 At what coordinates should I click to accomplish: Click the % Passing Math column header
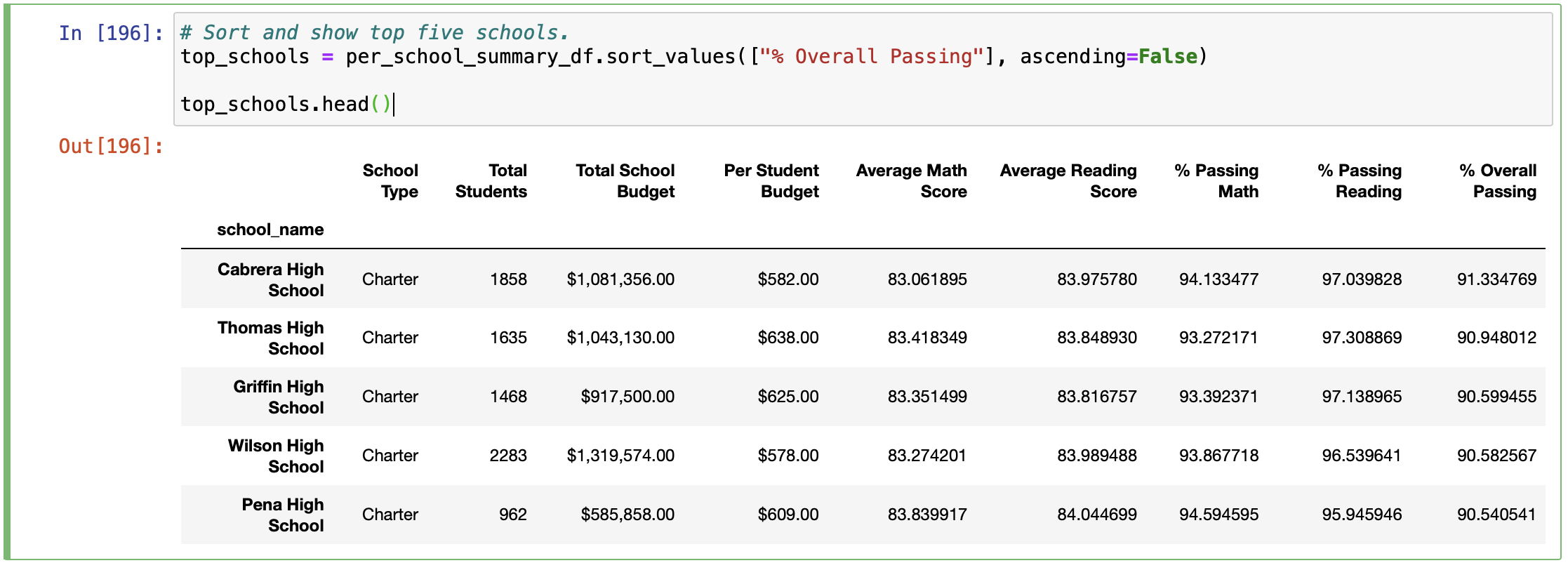tap(1216, 181)
